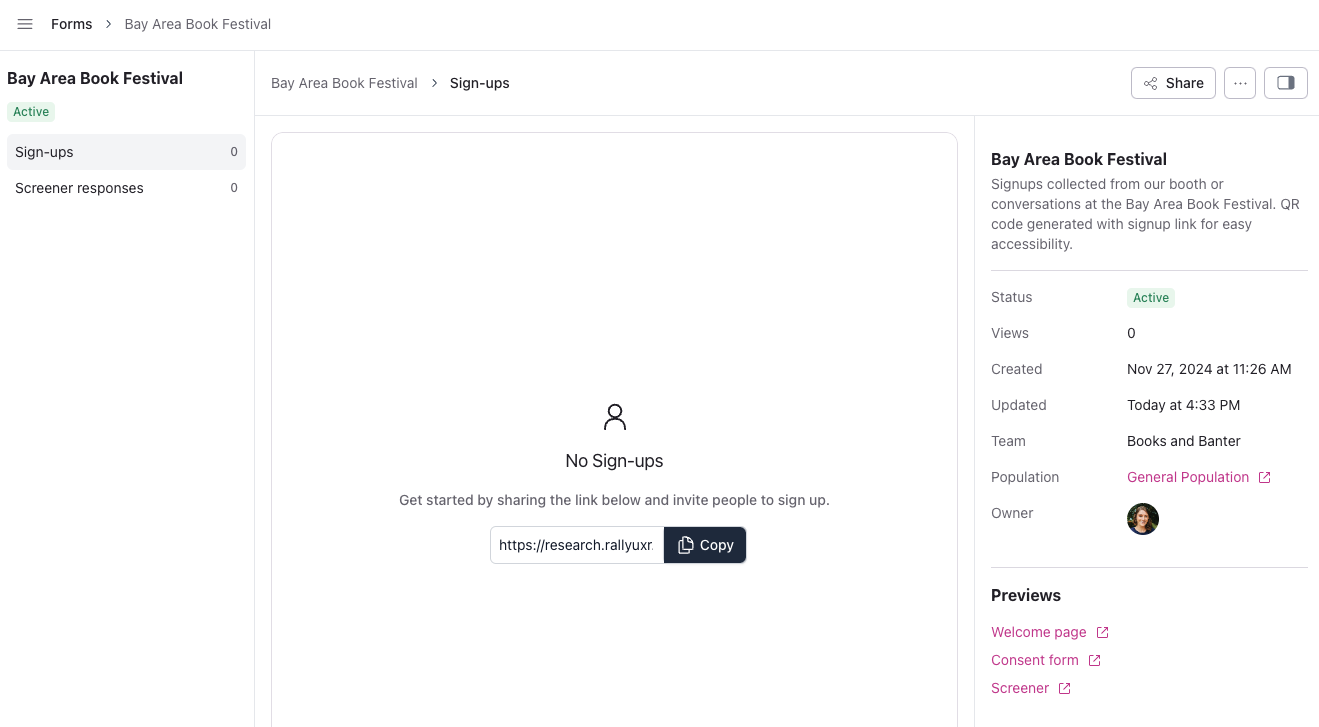The image size is (1319, 727).
Task: Click external-link icon beside General Population
Action: pyautogui.click(x=1264, y=477)
